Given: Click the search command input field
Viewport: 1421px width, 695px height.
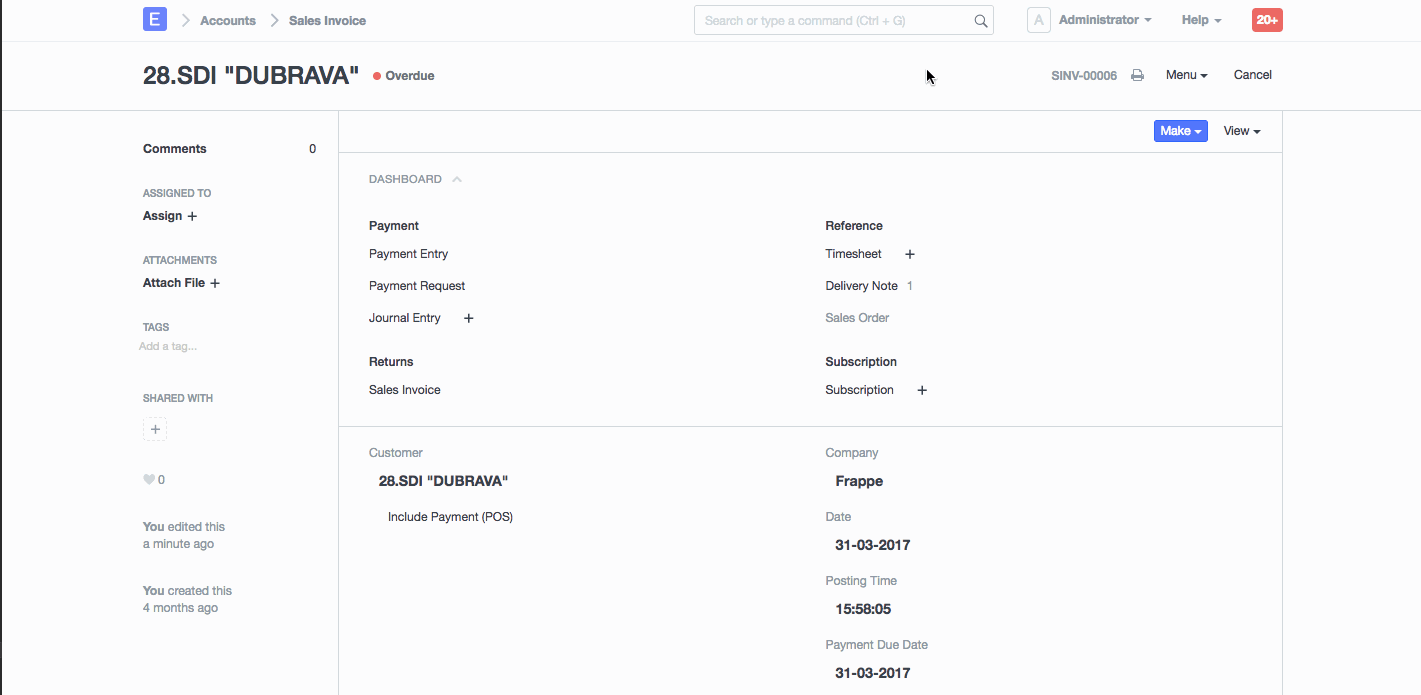Looking at the screenshot, I should pos(835,21).
